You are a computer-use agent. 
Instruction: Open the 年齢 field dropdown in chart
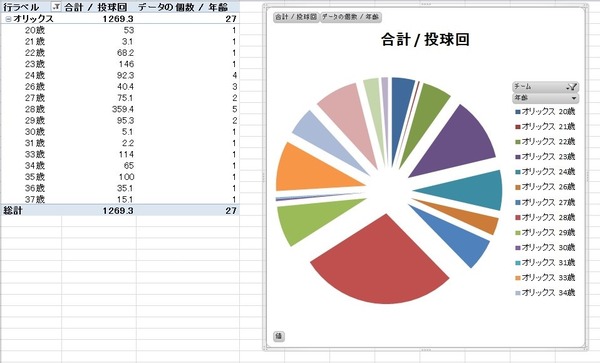545,98
